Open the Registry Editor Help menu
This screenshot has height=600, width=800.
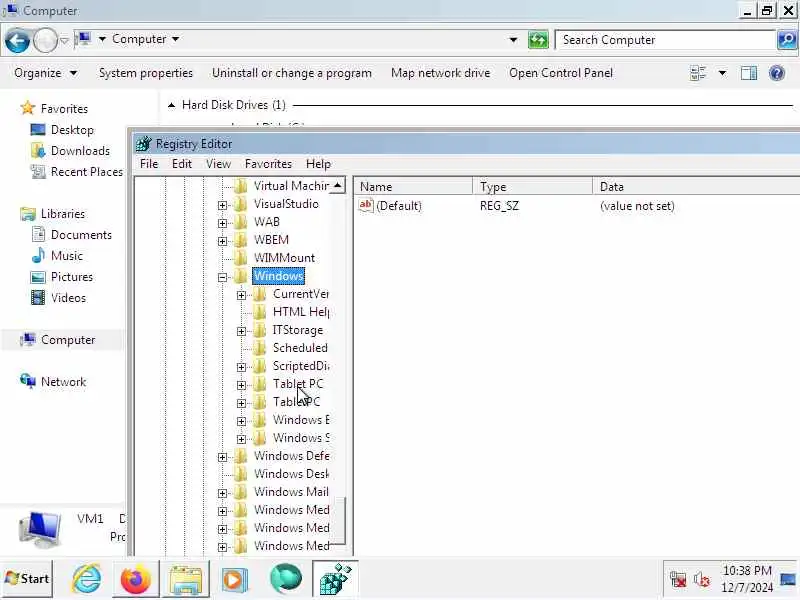(x=318, y=164)
